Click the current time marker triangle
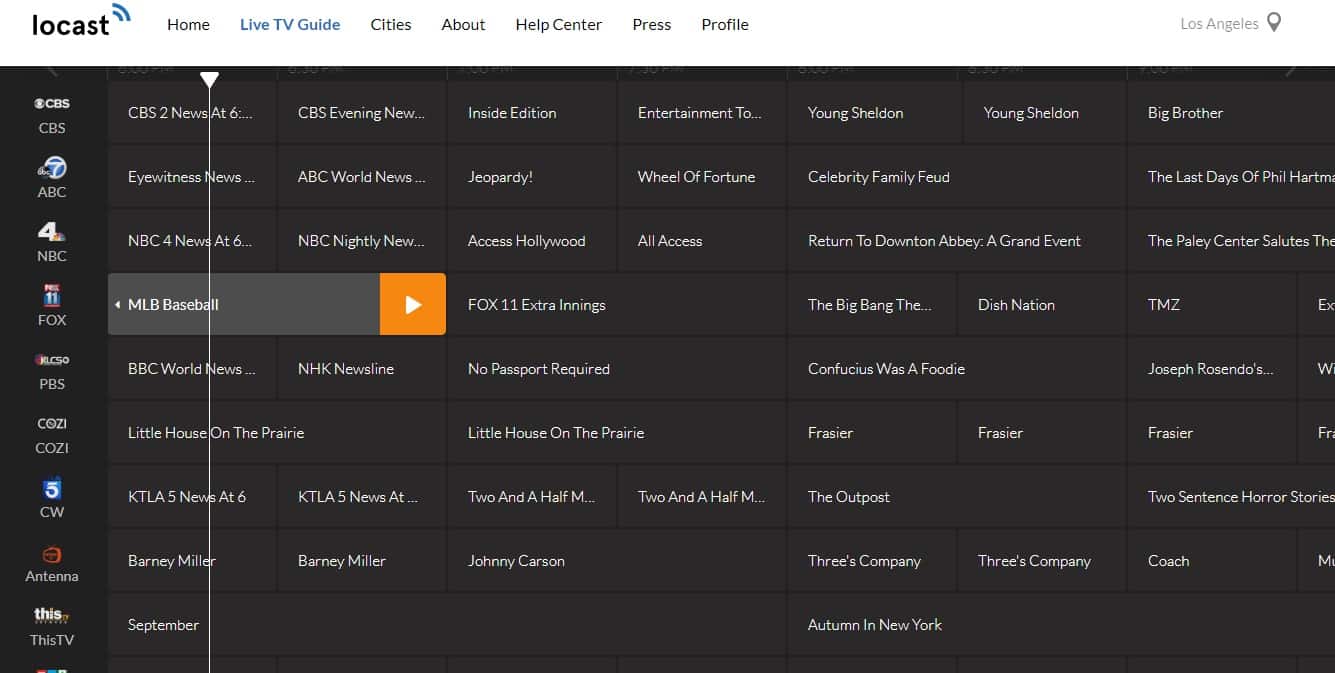Image resolution: width=1335 pixels, height=673 pixels. point(209,79)
